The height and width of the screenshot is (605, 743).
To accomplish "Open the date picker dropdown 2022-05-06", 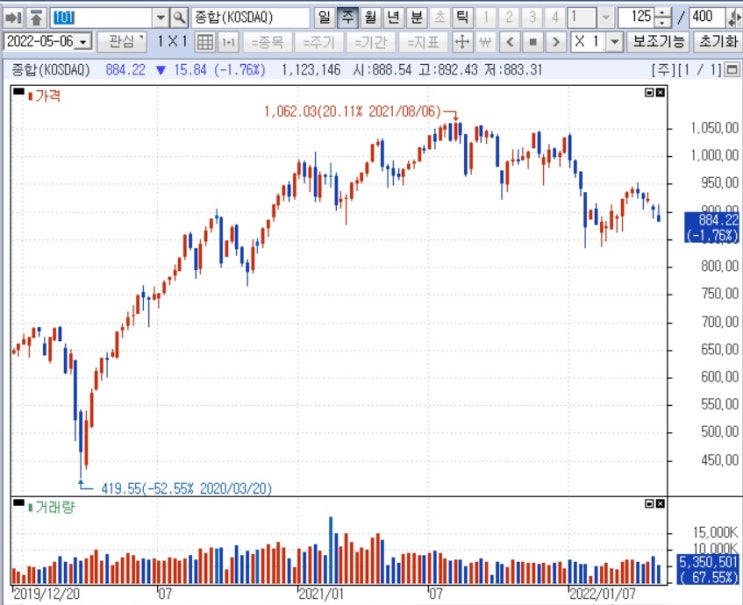I will 83,42.
